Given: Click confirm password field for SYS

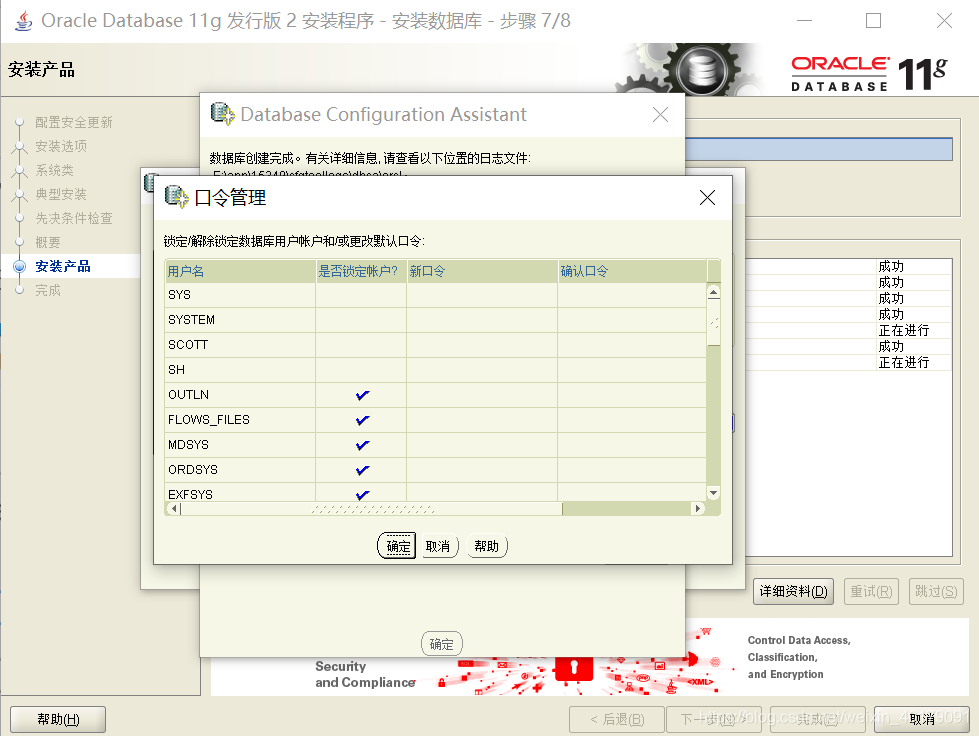Looking at the screenshot, I should (632, 295).
